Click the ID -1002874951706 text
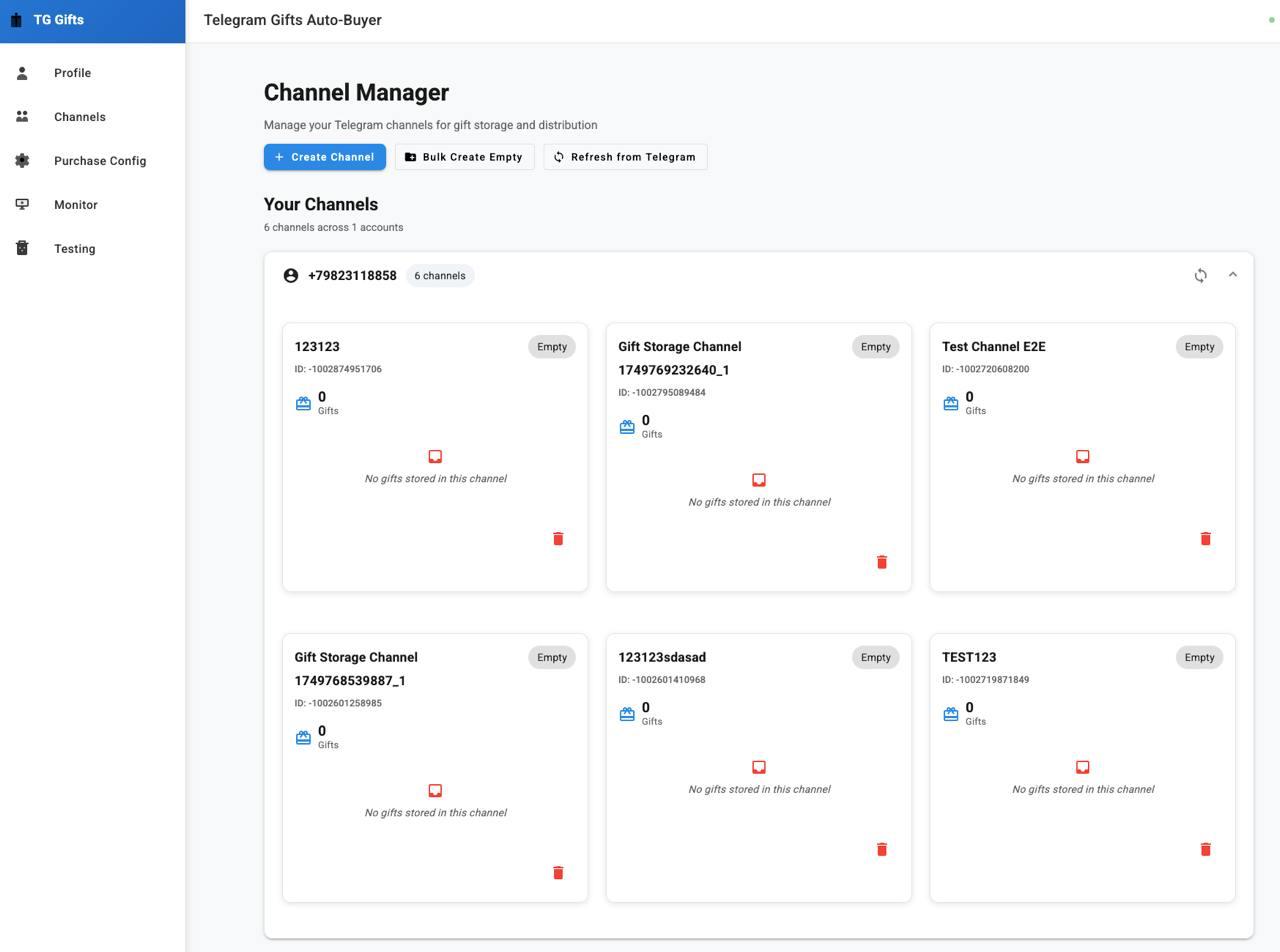This screenshot has width=1280, height=952. point(338,369)
